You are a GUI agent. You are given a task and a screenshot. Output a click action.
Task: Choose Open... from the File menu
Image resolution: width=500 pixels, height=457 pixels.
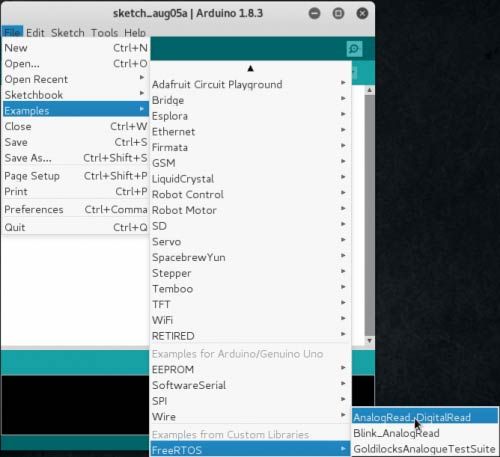coord(76,64)
